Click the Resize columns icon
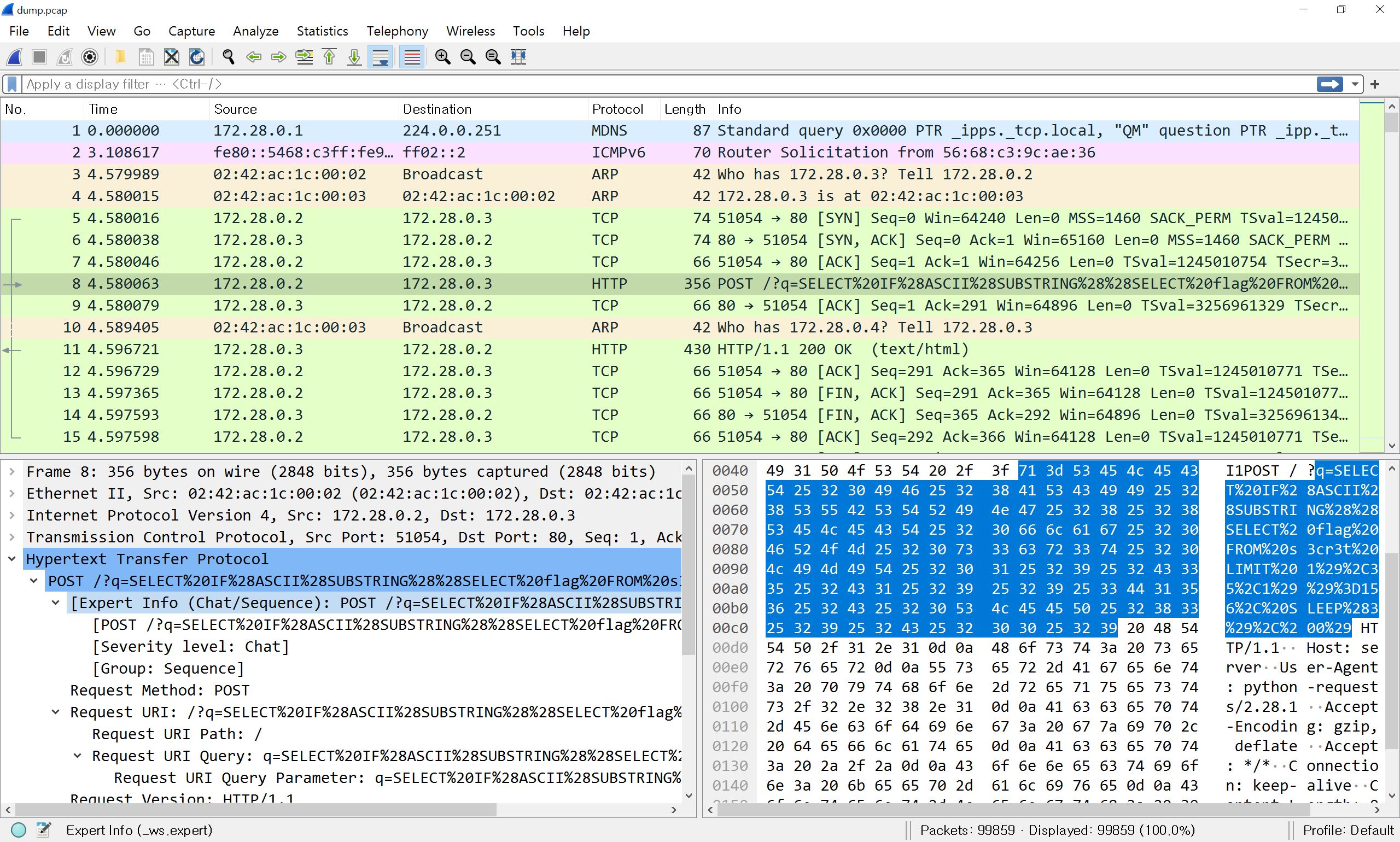Image resolution: width=1400 pixels, height=842 pixels. tap(518, 57)
